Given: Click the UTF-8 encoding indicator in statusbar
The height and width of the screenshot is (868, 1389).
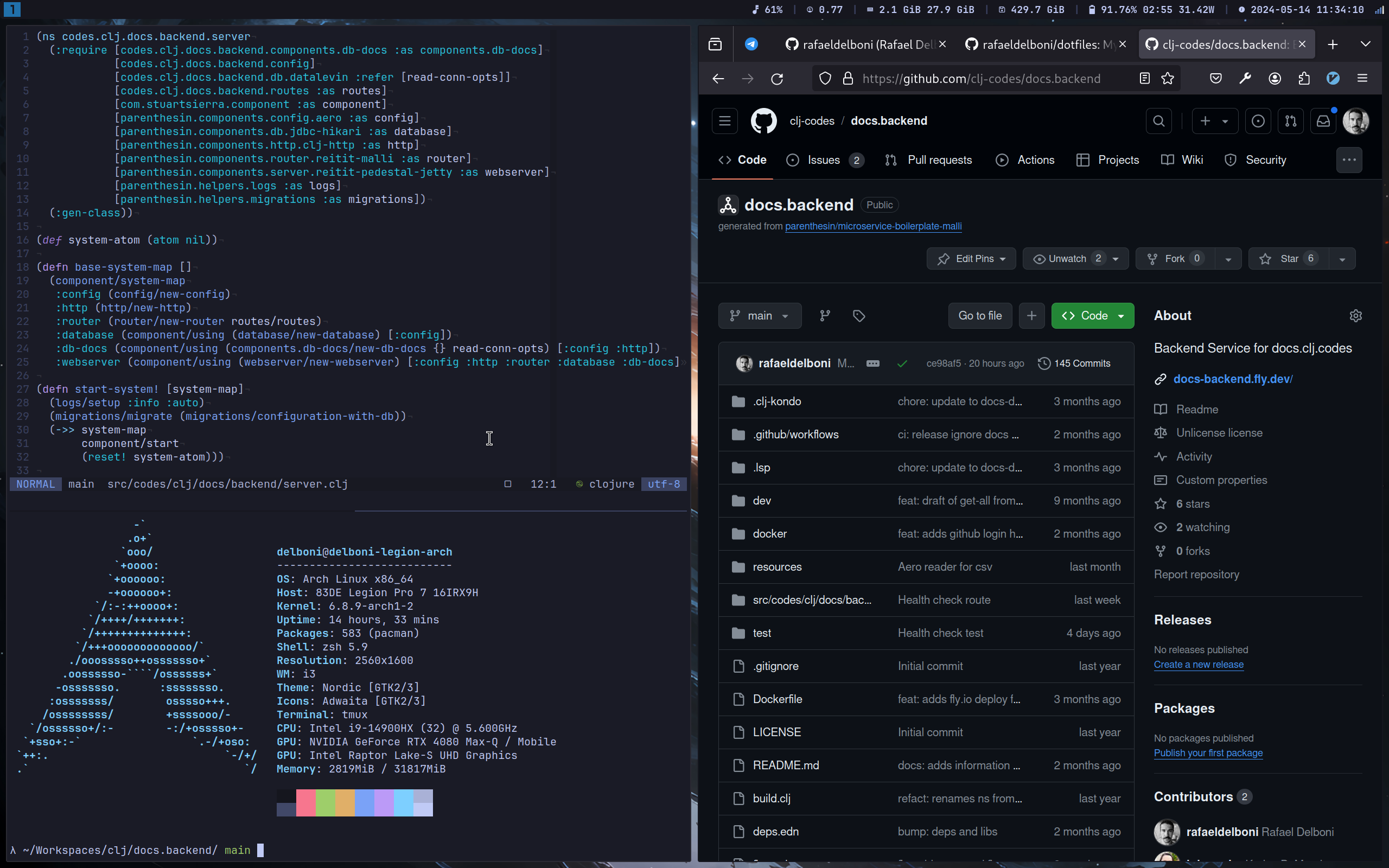Looking at the screenshot, I should click(x=663, y=484).
